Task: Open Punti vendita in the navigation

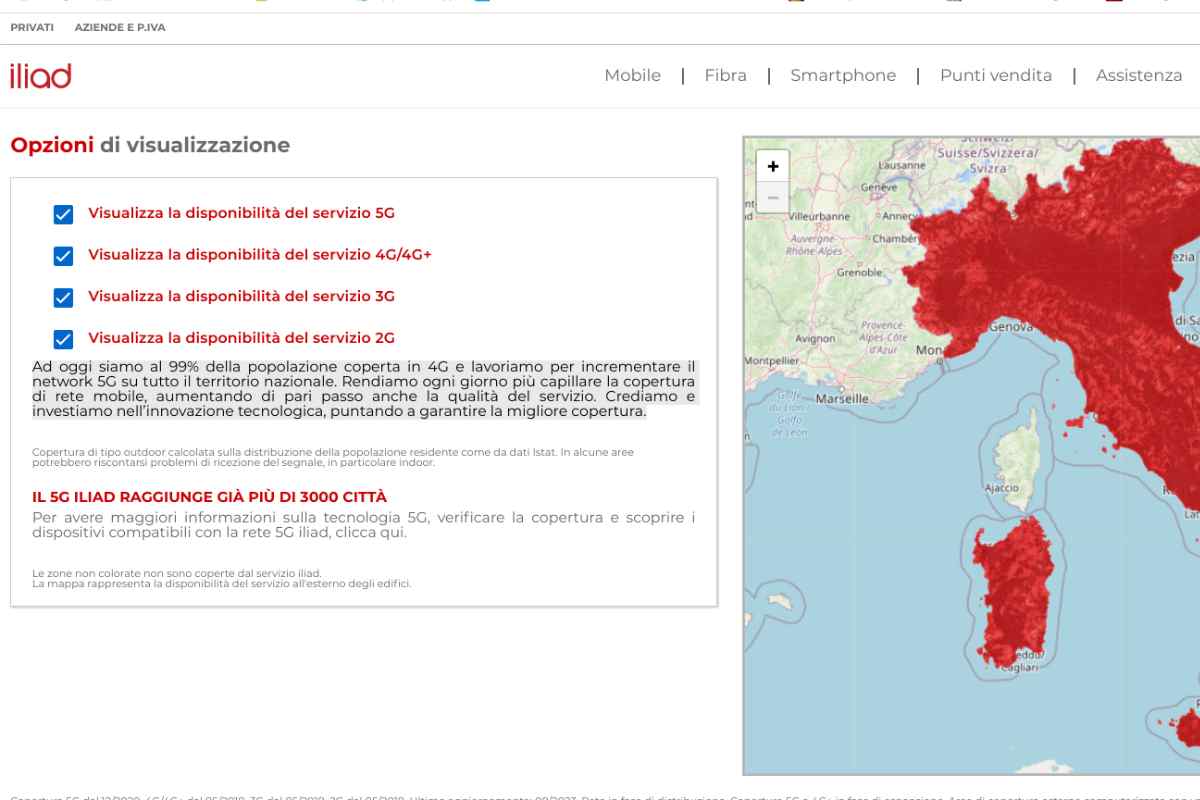Action: [995, 76]
